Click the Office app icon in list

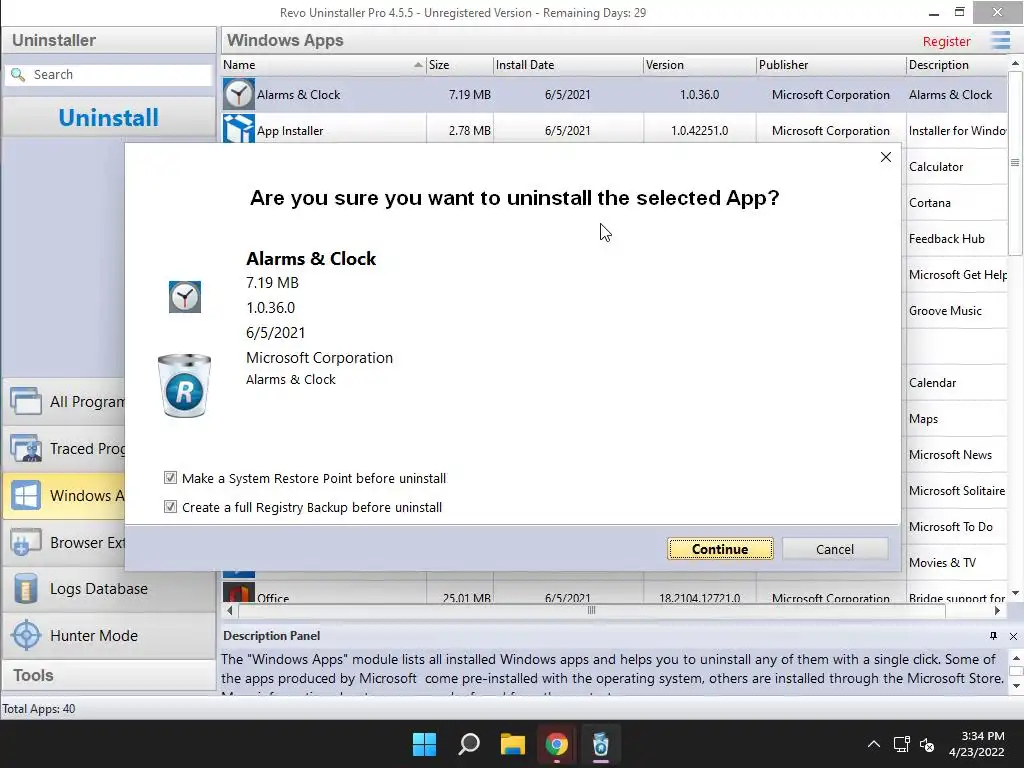238,592
